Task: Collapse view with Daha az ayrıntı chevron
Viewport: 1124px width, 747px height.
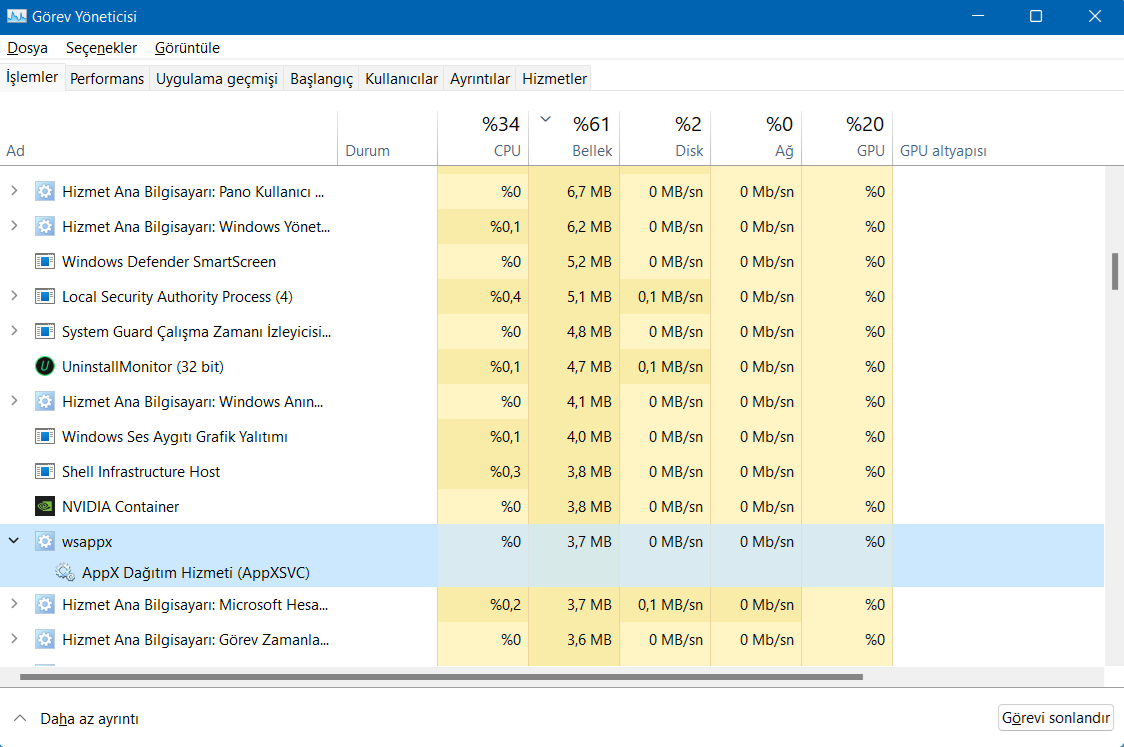Action: [x=20, y=718]
